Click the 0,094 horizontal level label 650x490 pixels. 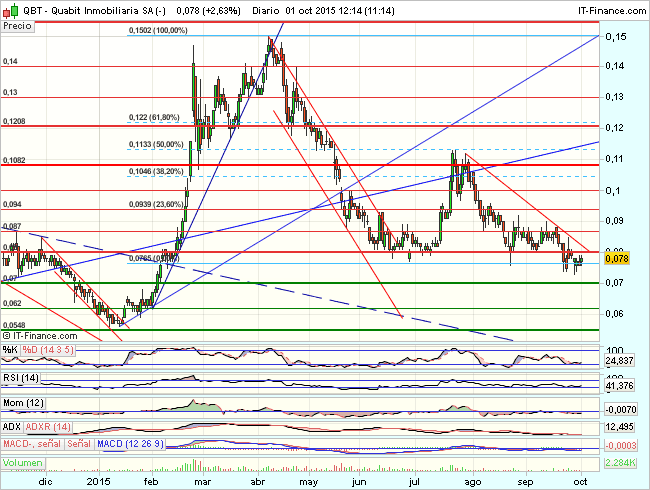pos(12,204)
